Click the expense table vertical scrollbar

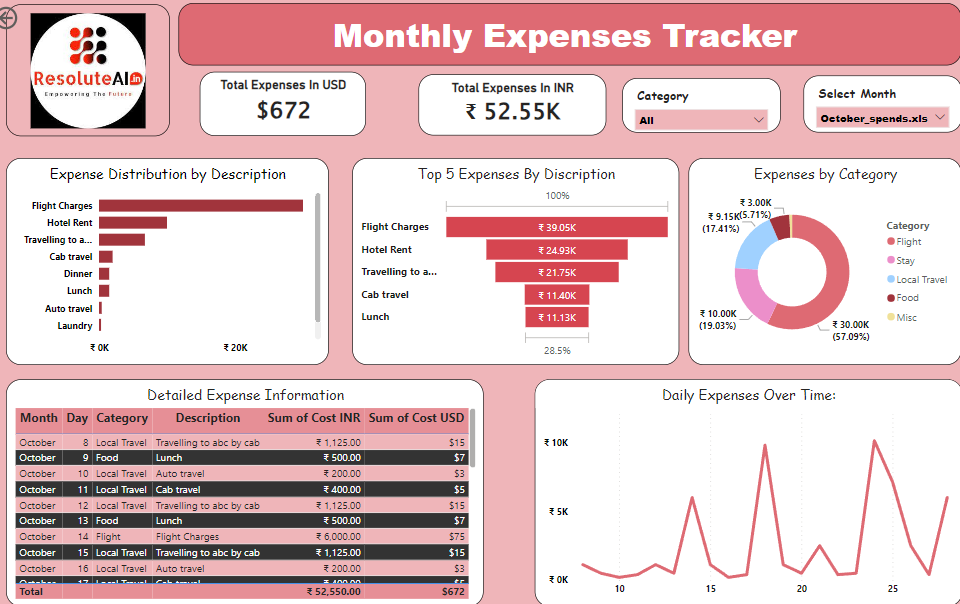point(472,438)
